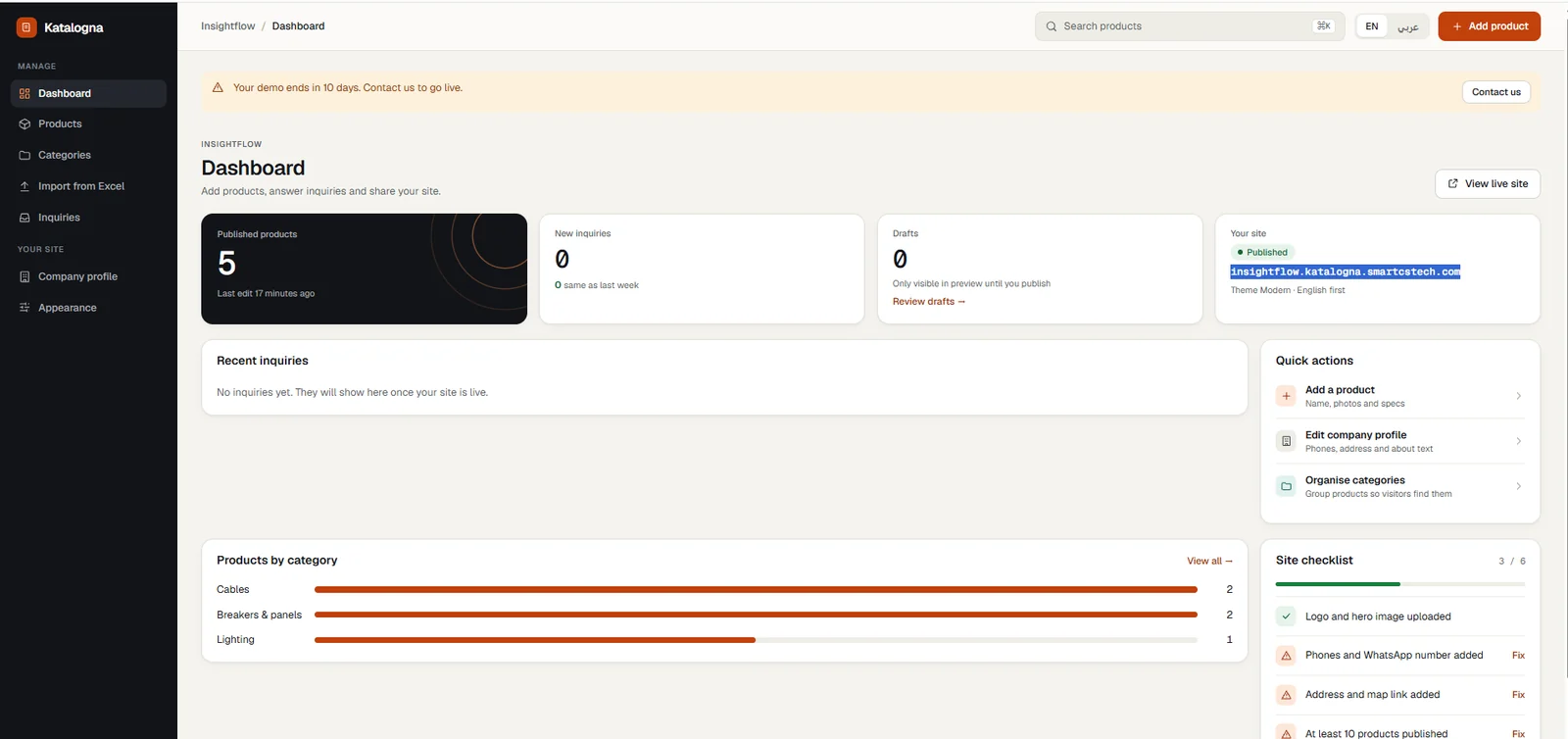Image resolution: width=1568 pixels, height=739 pixels.
Task: Click the Phones and WhatsApp warning icon
Action: tap(1286, 656)
